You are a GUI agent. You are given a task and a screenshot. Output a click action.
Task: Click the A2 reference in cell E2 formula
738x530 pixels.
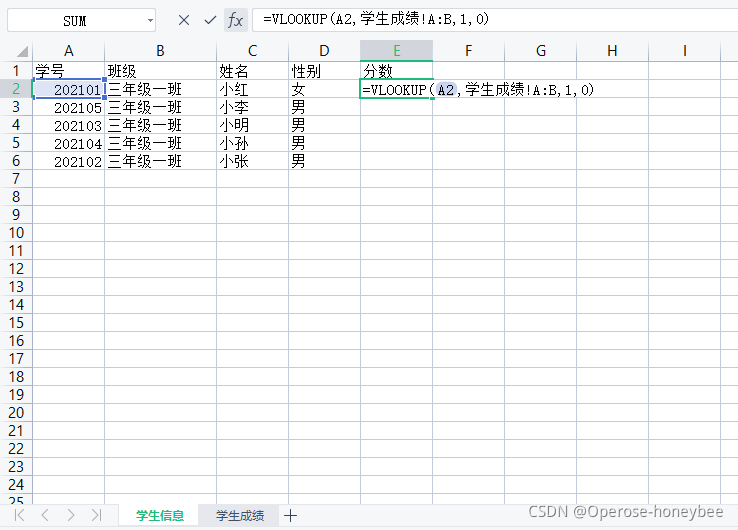446,89
